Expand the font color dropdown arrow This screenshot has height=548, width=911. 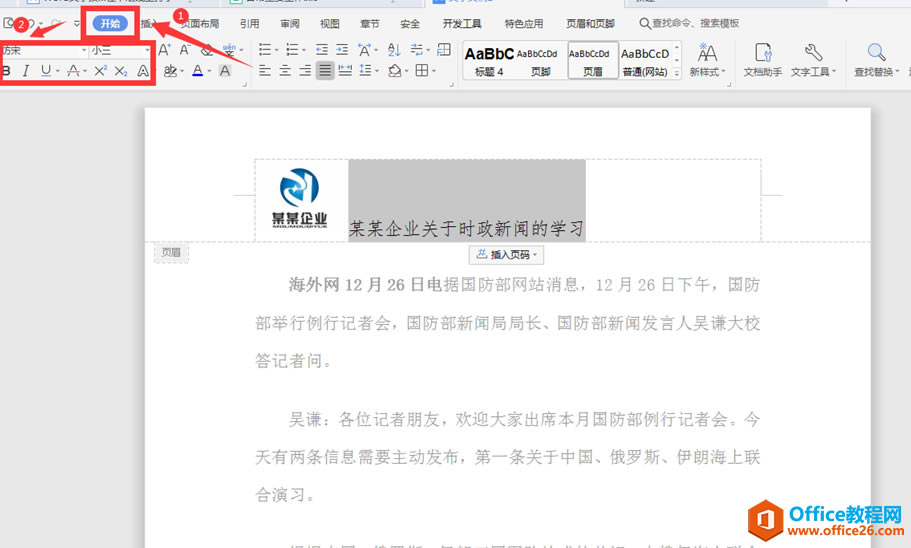(209, 71)
